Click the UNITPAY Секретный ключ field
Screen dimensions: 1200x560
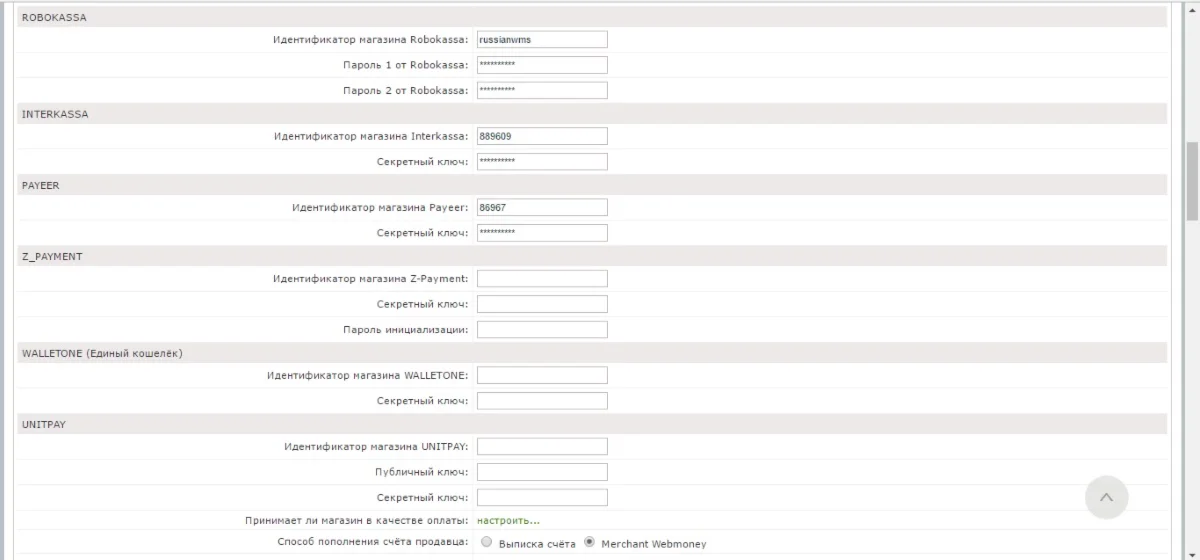pos(542,496)
